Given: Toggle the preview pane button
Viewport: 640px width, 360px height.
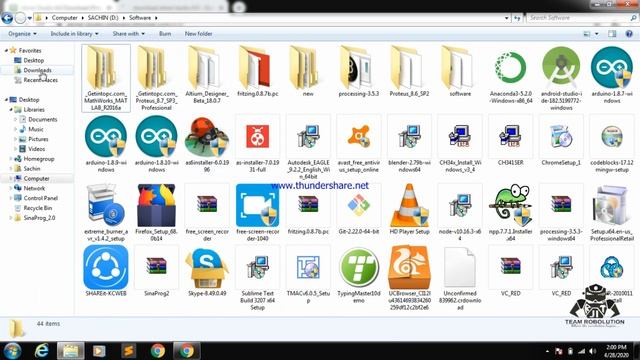Looking at the screenshot, I should click(x=612, y=34).
